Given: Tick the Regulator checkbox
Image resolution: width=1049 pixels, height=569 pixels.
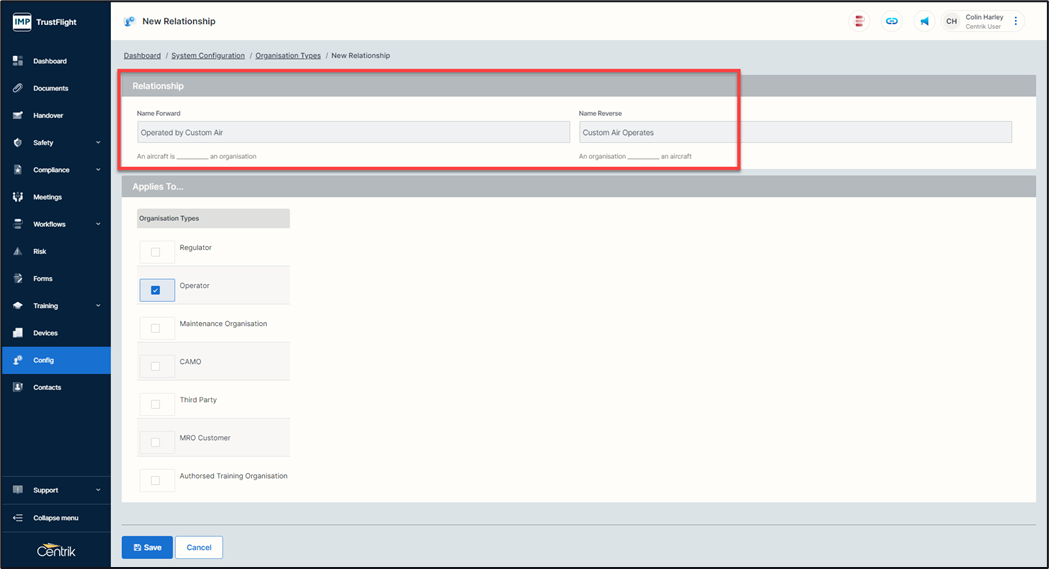Looking at the screenshot, I should pyautogui.click(x=155, y=252).
